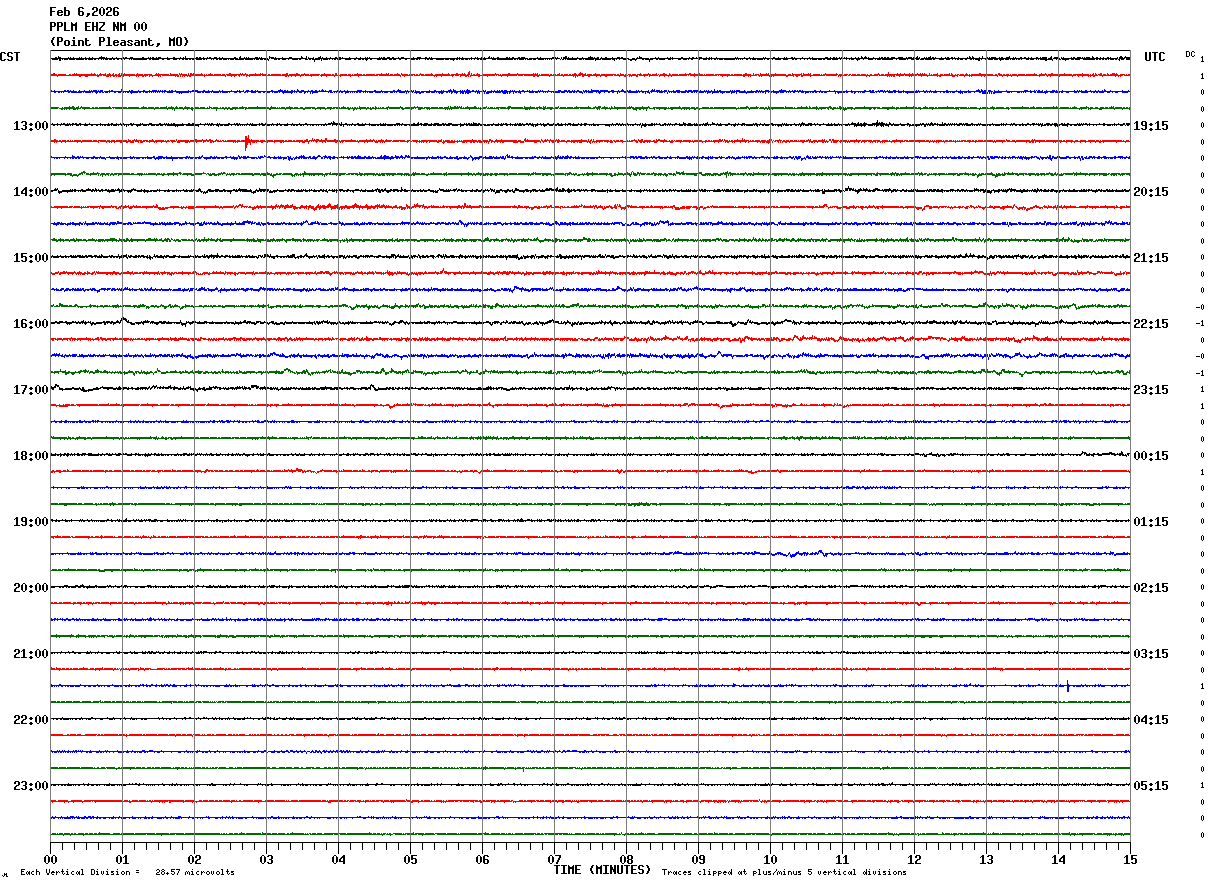Screen dimensions: 1210x886
Task: Select the 20:00 CST time label
Action: click(31, 588)
